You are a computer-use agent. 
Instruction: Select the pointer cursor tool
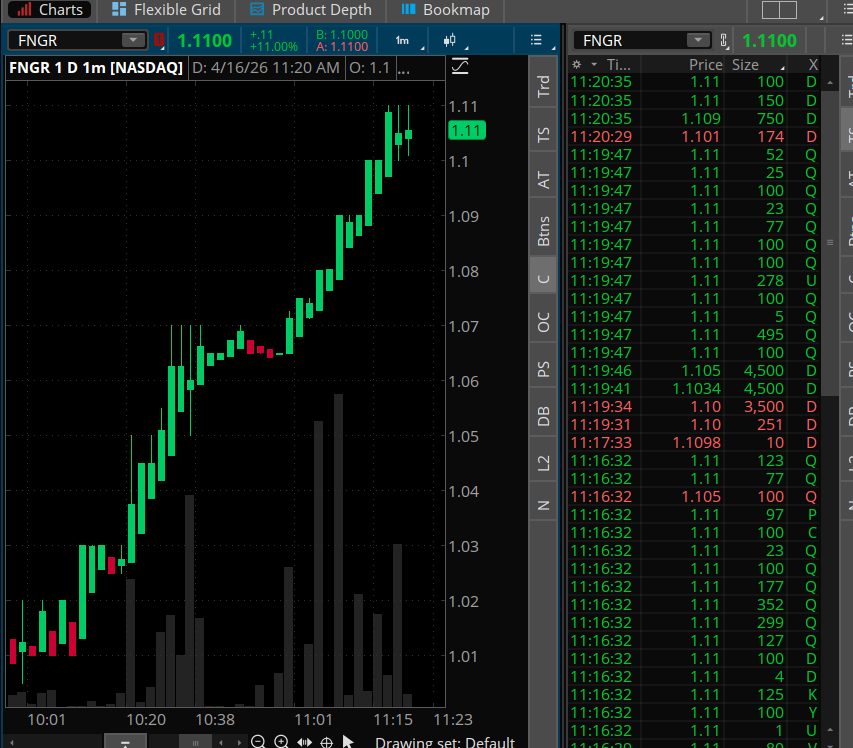point(348,742)
